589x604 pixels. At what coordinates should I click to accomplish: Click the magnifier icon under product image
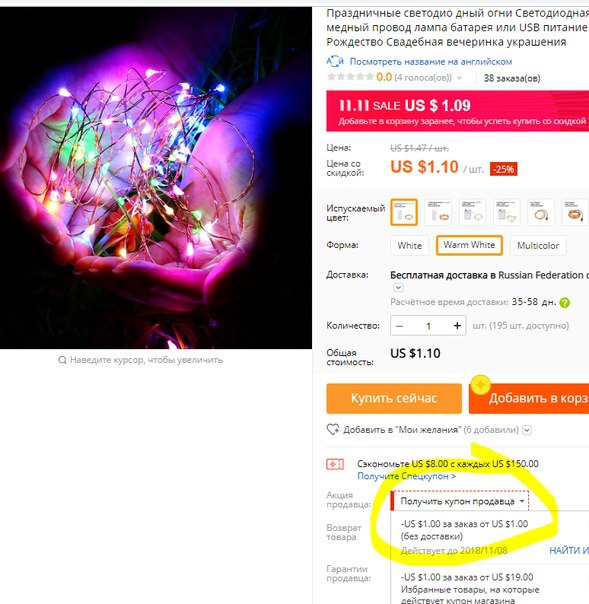62,360
